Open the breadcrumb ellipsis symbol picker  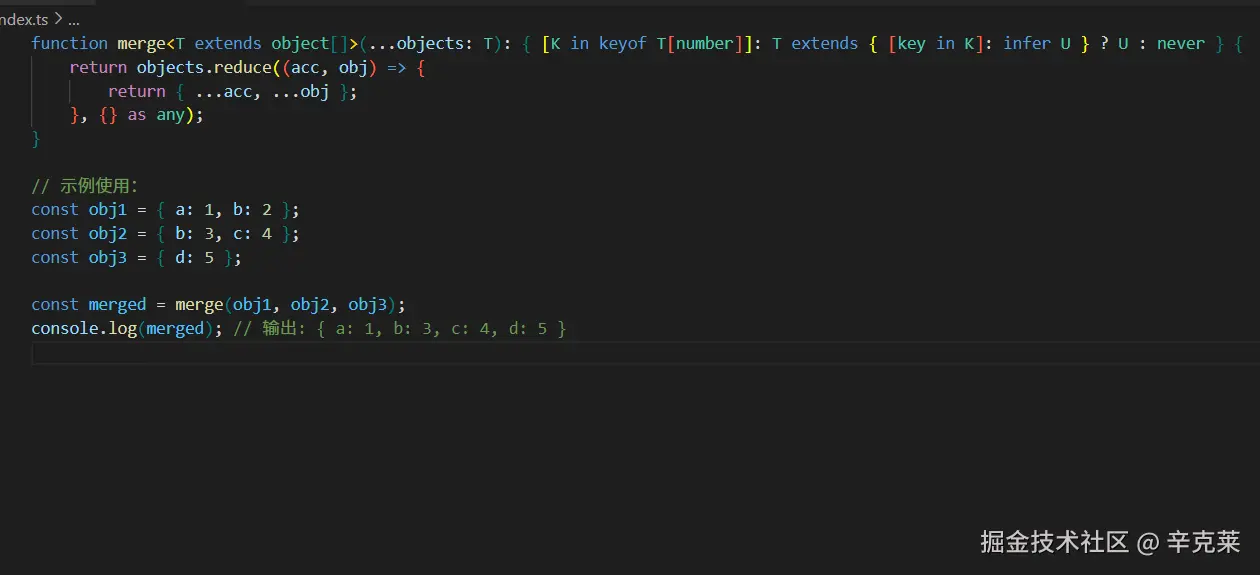pos(73,19)
